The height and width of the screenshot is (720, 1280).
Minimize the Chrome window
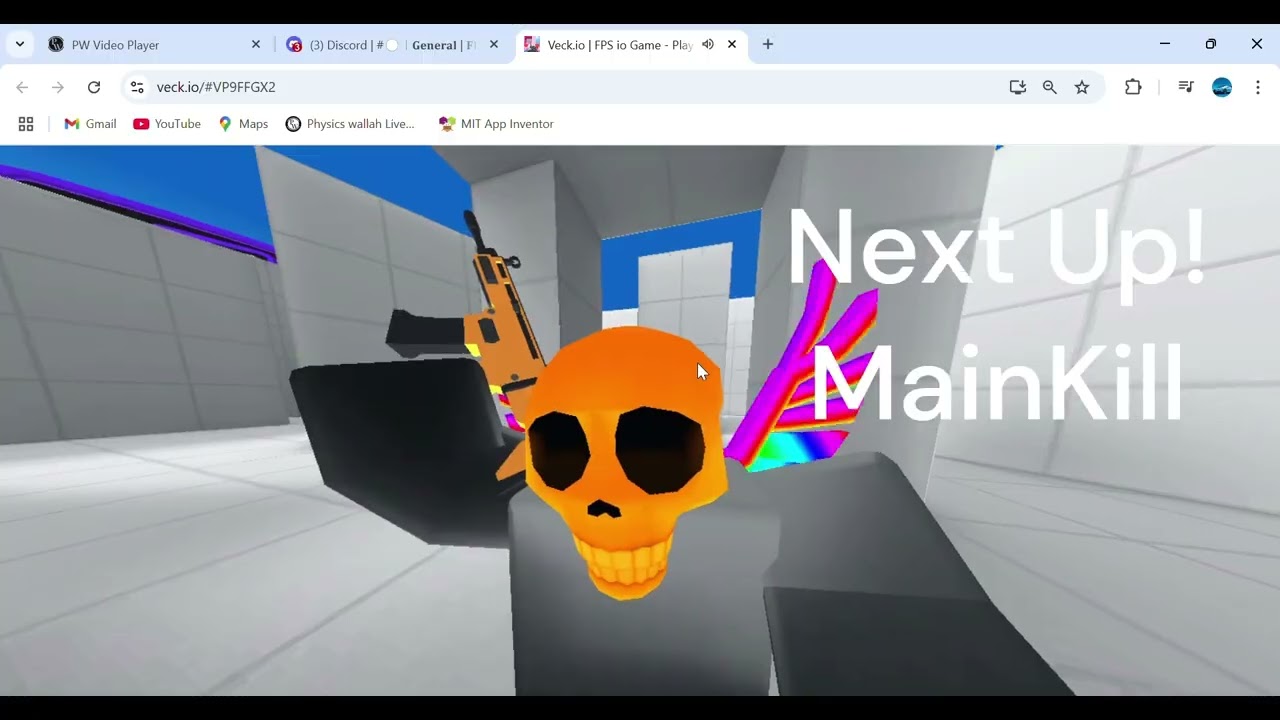tap(1165, 44)
